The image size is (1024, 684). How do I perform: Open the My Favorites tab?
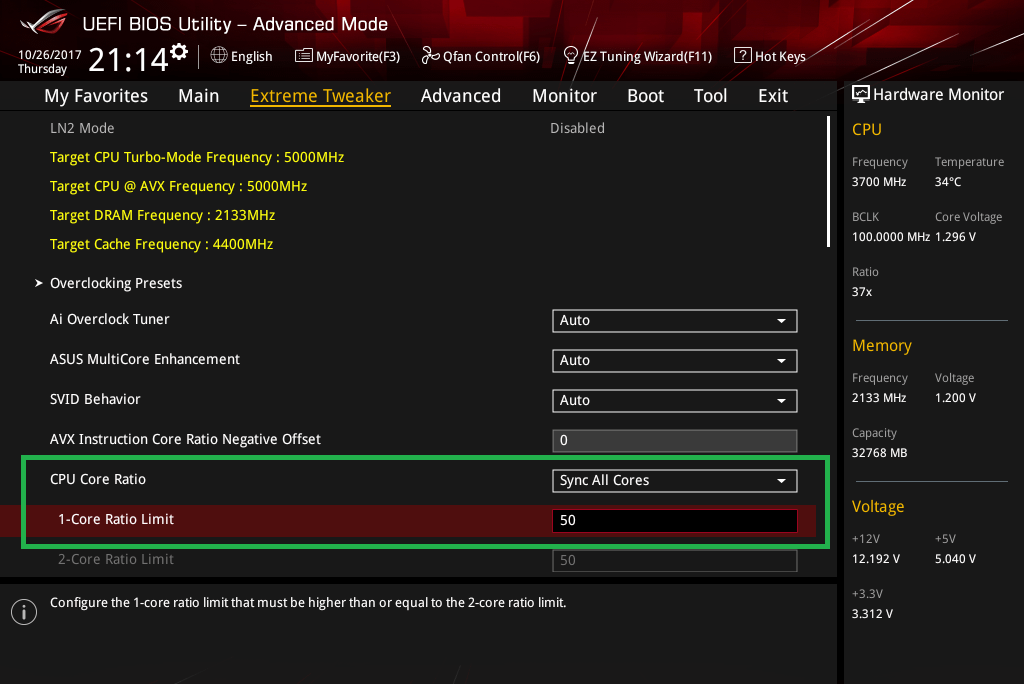click(96, 96)
